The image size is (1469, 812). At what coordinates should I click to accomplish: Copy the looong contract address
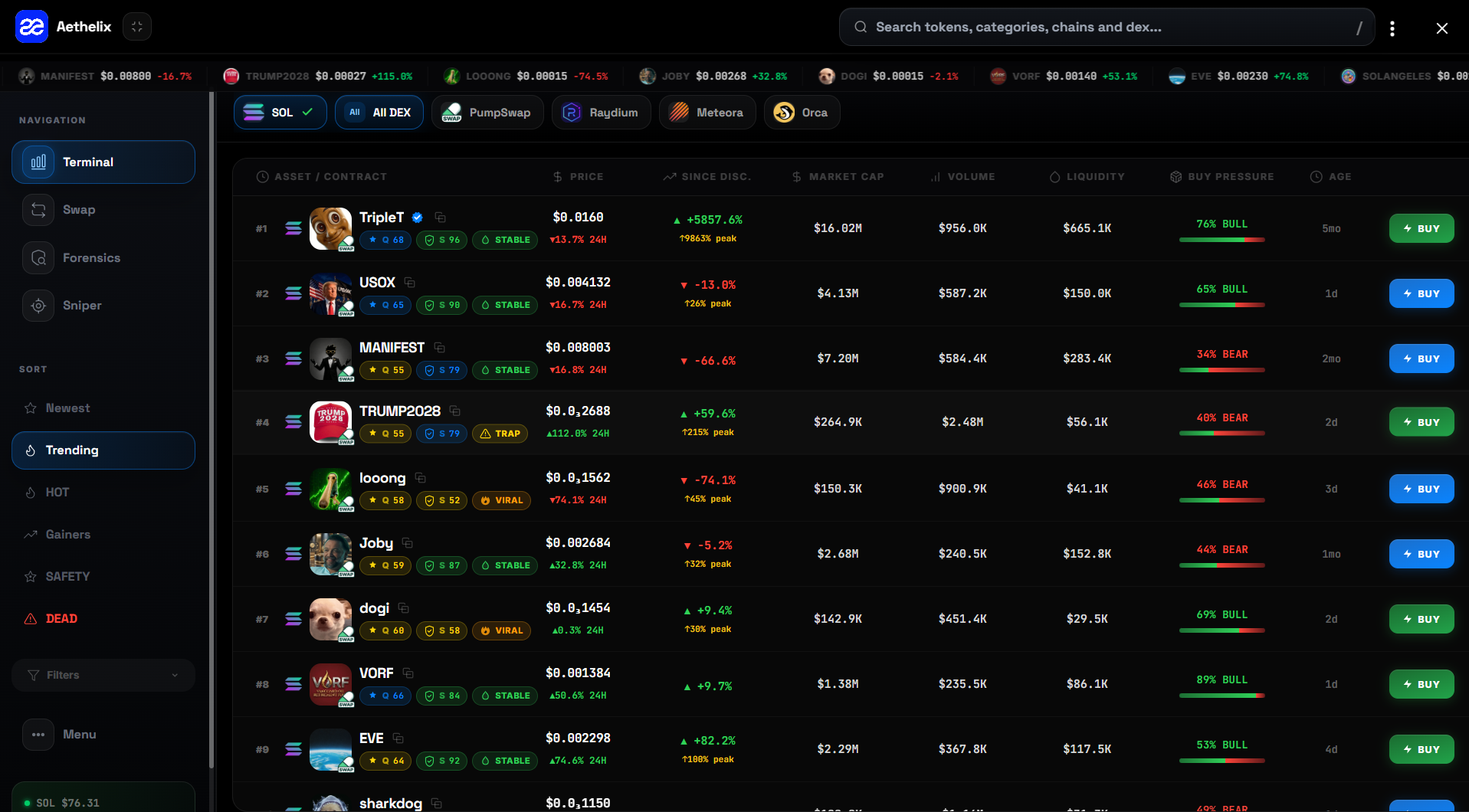420,478
